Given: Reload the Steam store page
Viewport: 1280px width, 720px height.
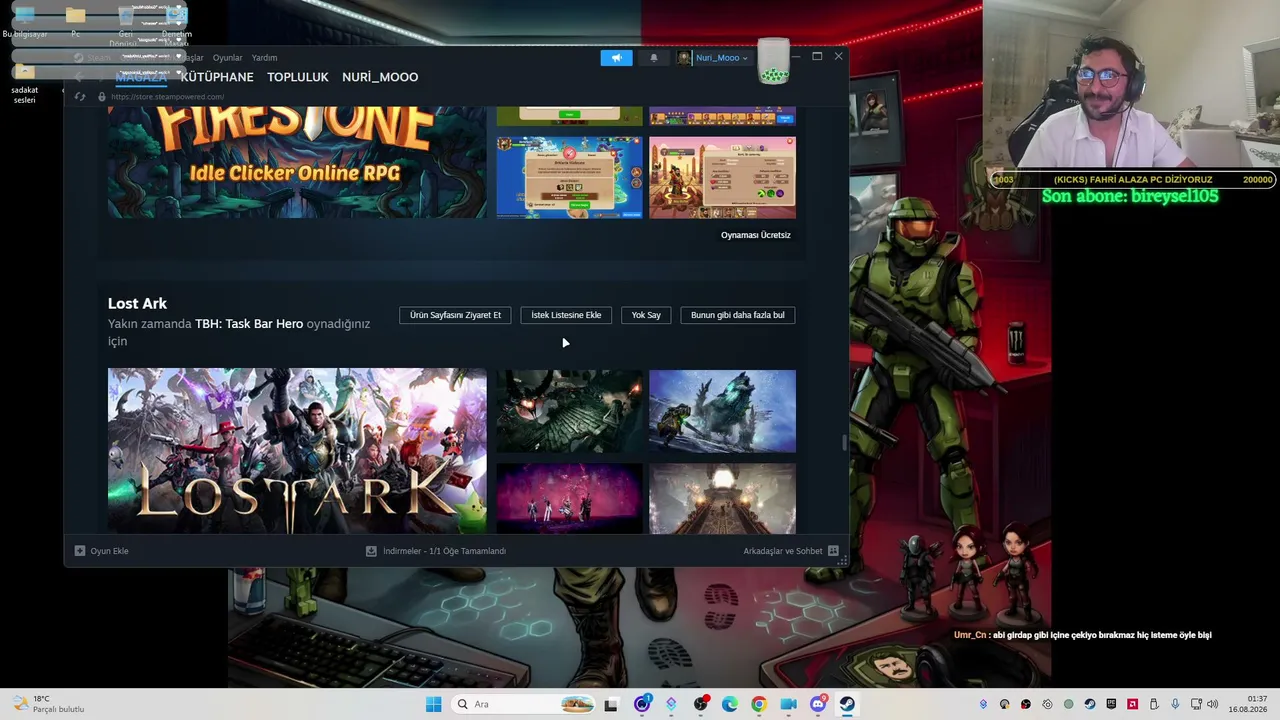Looking at the screenshot, I should coord(80,97).
